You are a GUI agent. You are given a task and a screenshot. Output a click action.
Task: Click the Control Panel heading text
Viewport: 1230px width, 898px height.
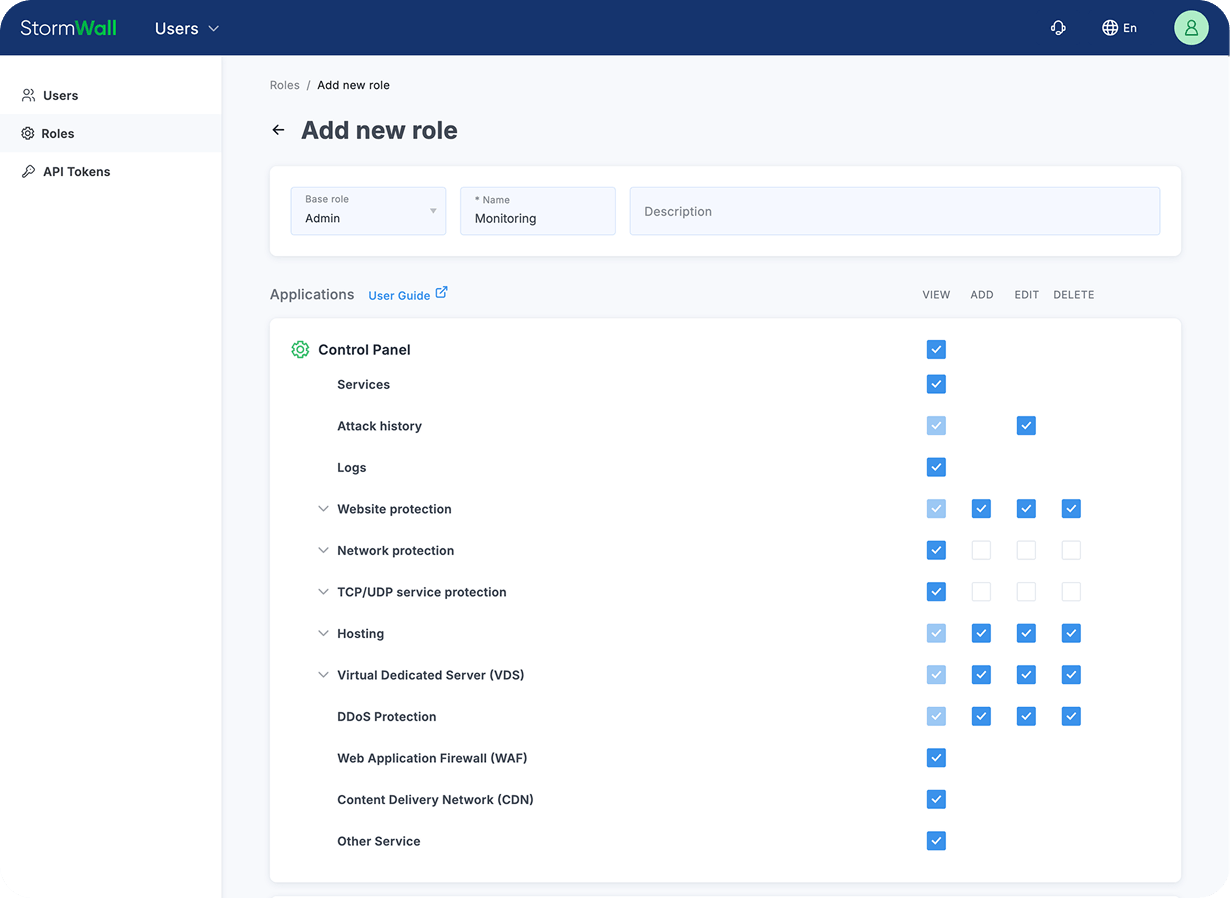[x=364, y=350]
